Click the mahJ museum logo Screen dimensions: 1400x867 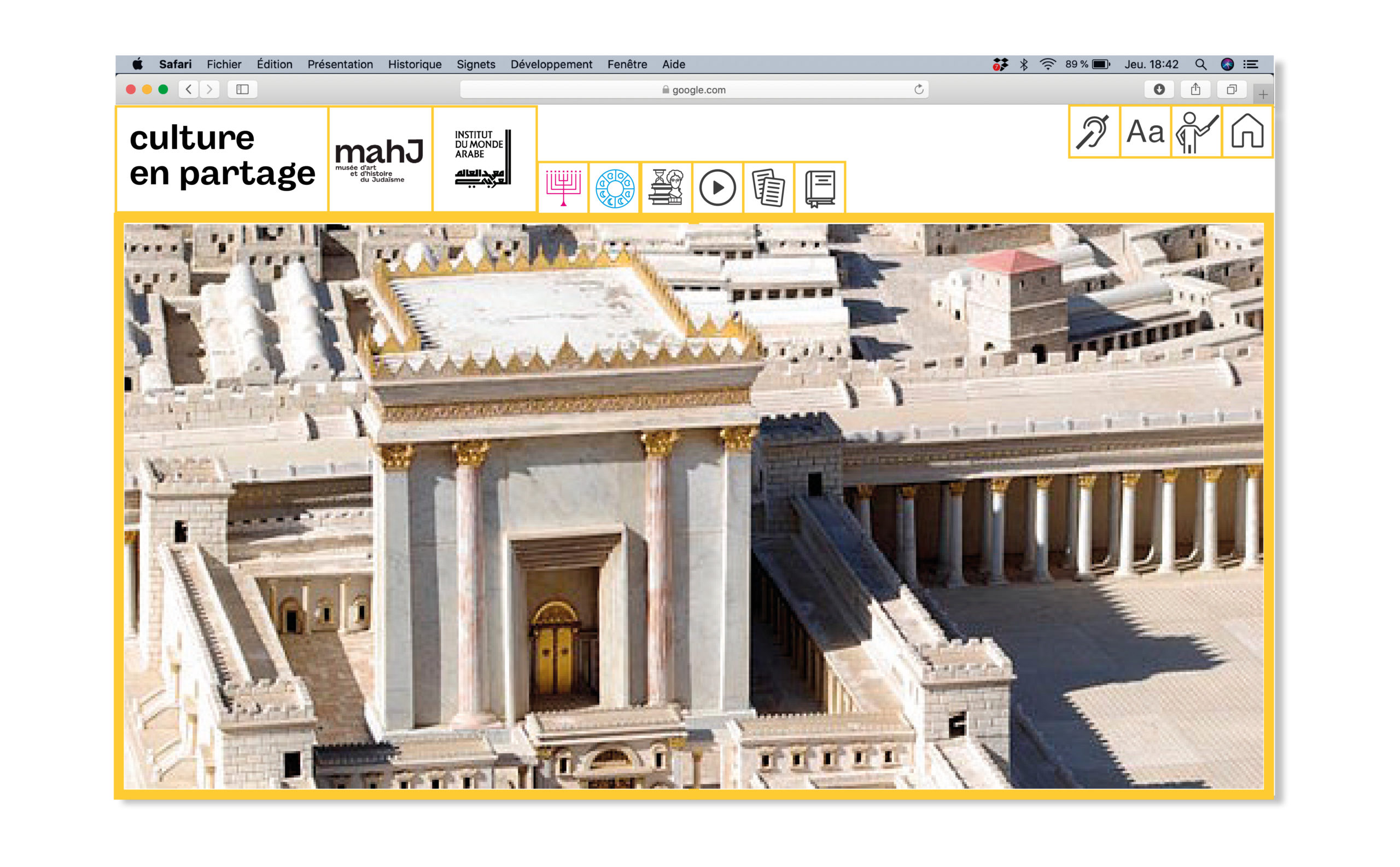[x=380, y=159]
